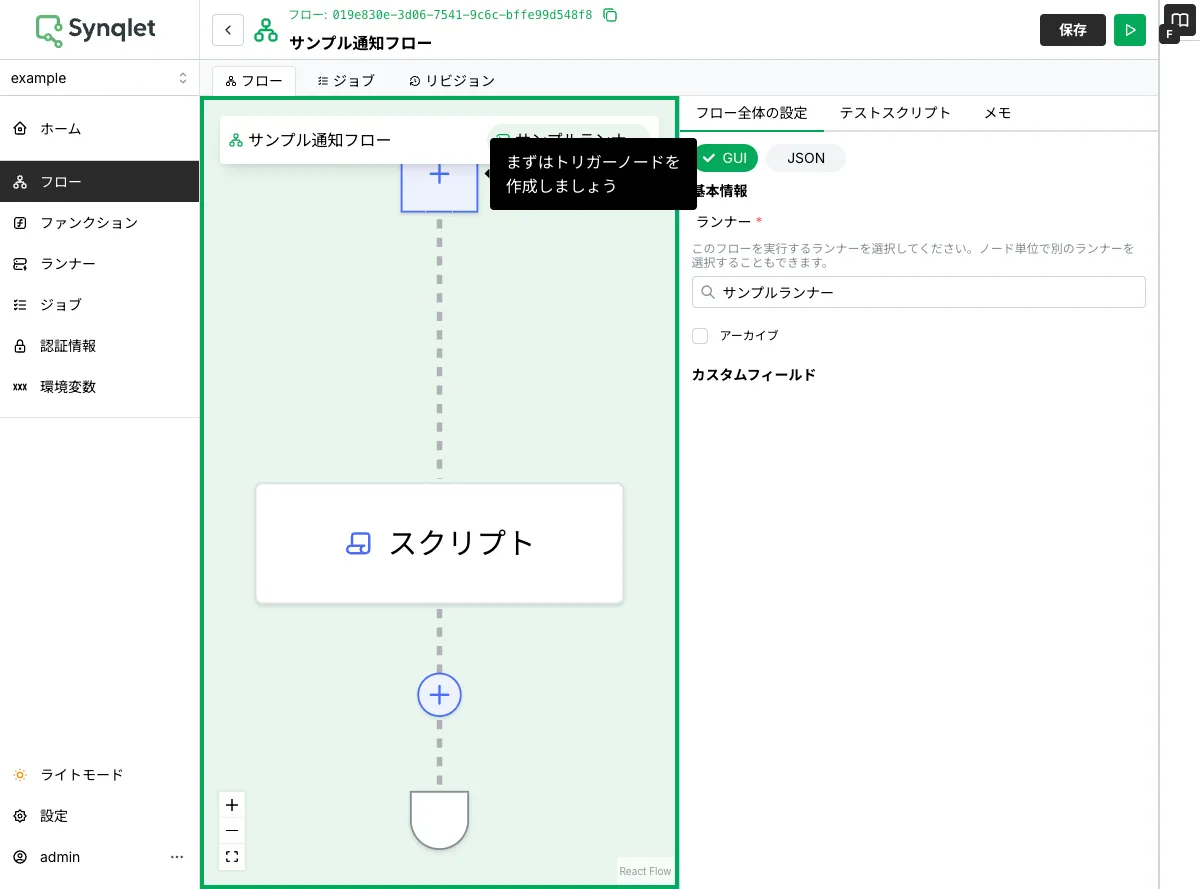Open the example workspace selector

[x=99, y=78]
